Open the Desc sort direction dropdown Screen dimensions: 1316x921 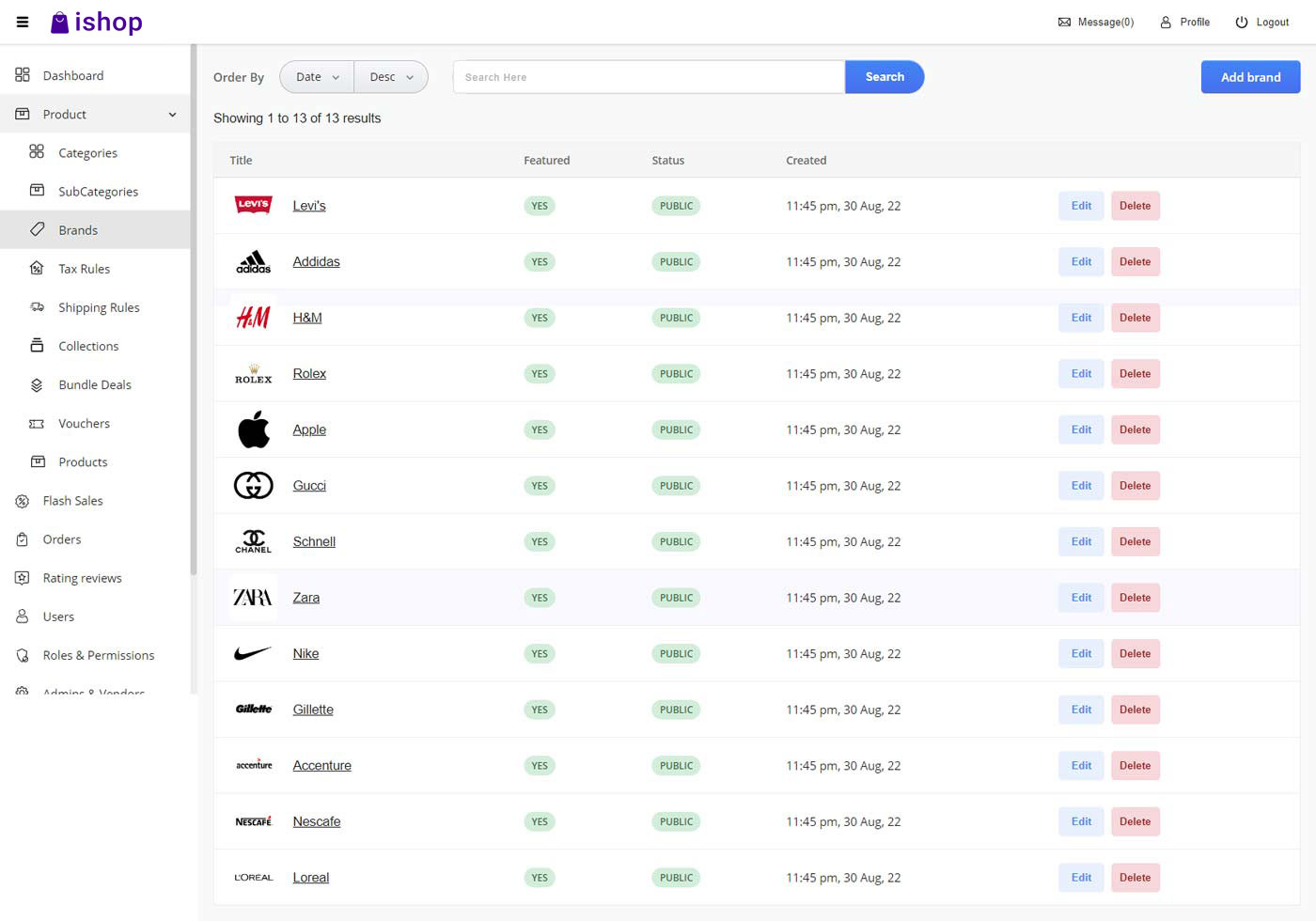391,77
